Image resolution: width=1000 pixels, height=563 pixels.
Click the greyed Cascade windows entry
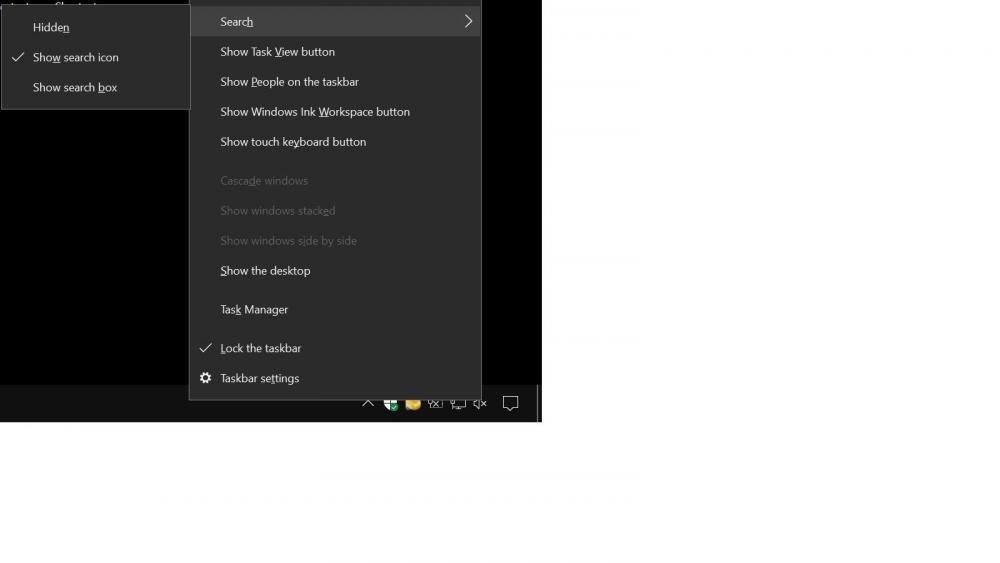coord(335,180)
